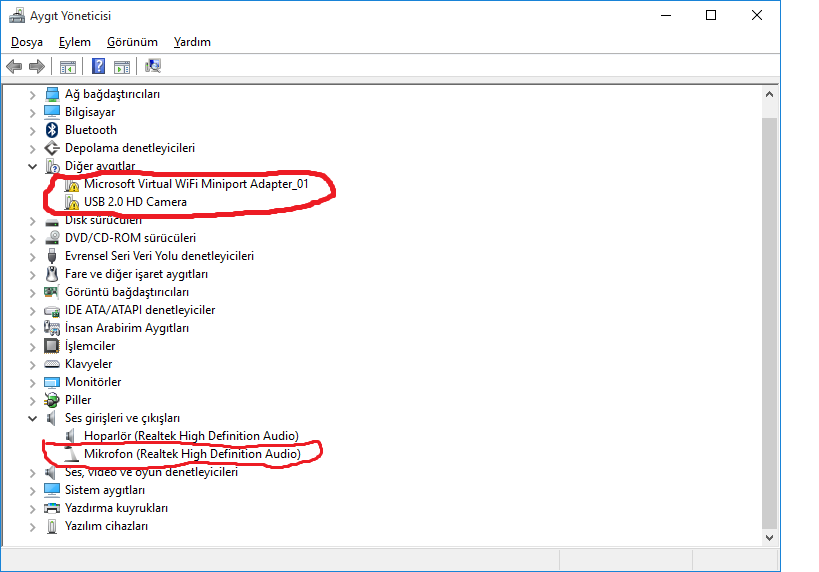Expand the Sistem aygıtları node
The image size is (819, 572).
tap(32, 491)
